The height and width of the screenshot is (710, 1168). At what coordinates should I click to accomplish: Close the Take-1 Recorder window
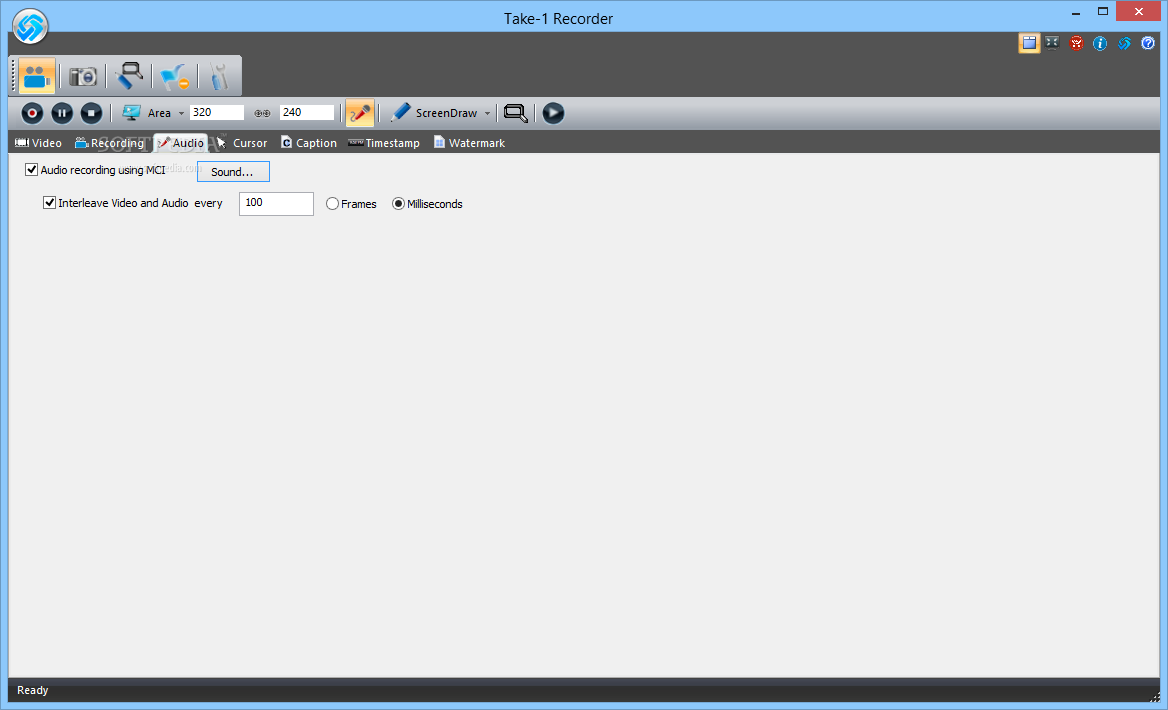pos(1139,11)
